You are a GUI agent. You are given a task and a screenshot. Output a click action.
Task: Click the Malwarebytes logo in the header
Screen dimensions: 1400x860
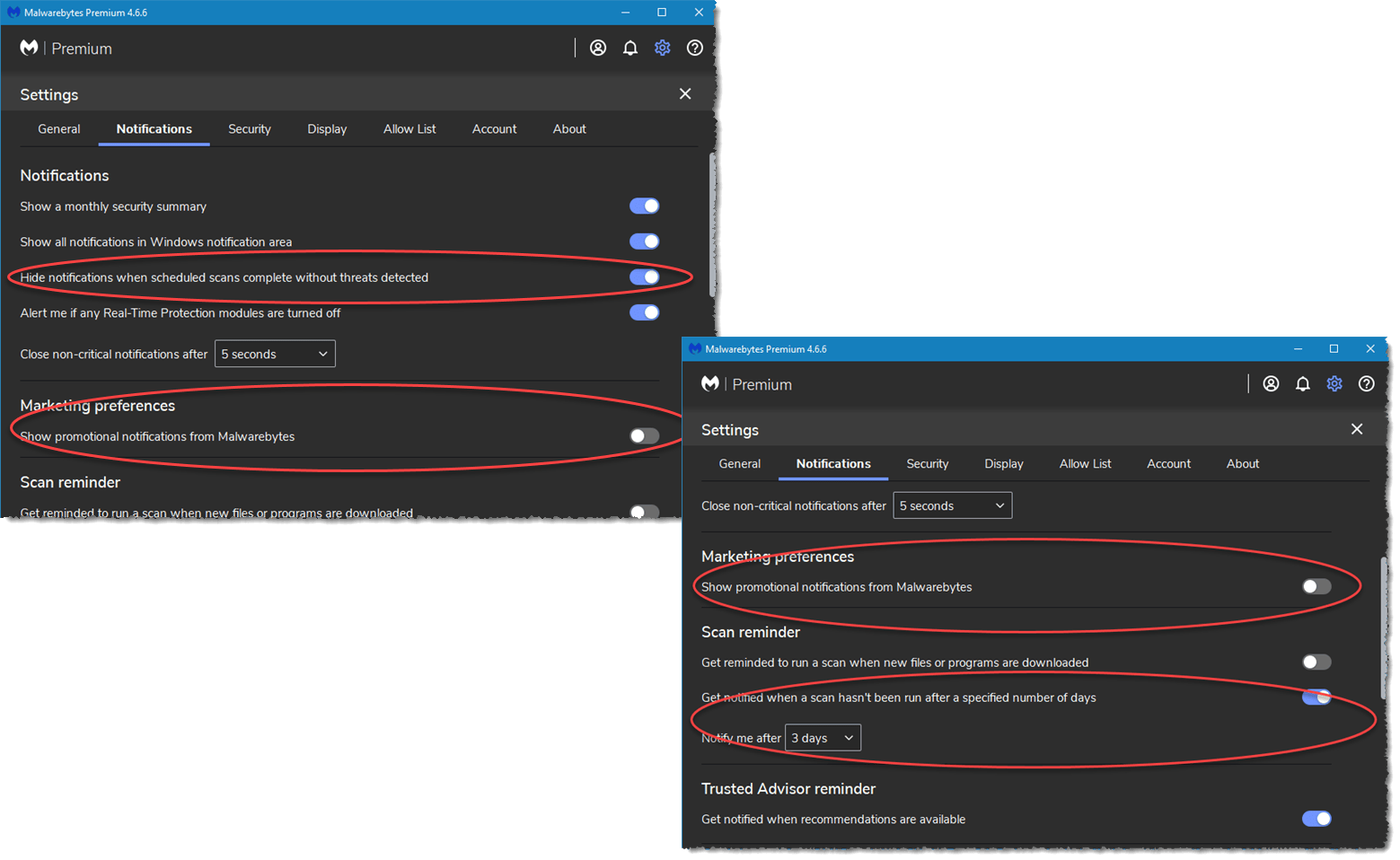click(x=28, y=48)
